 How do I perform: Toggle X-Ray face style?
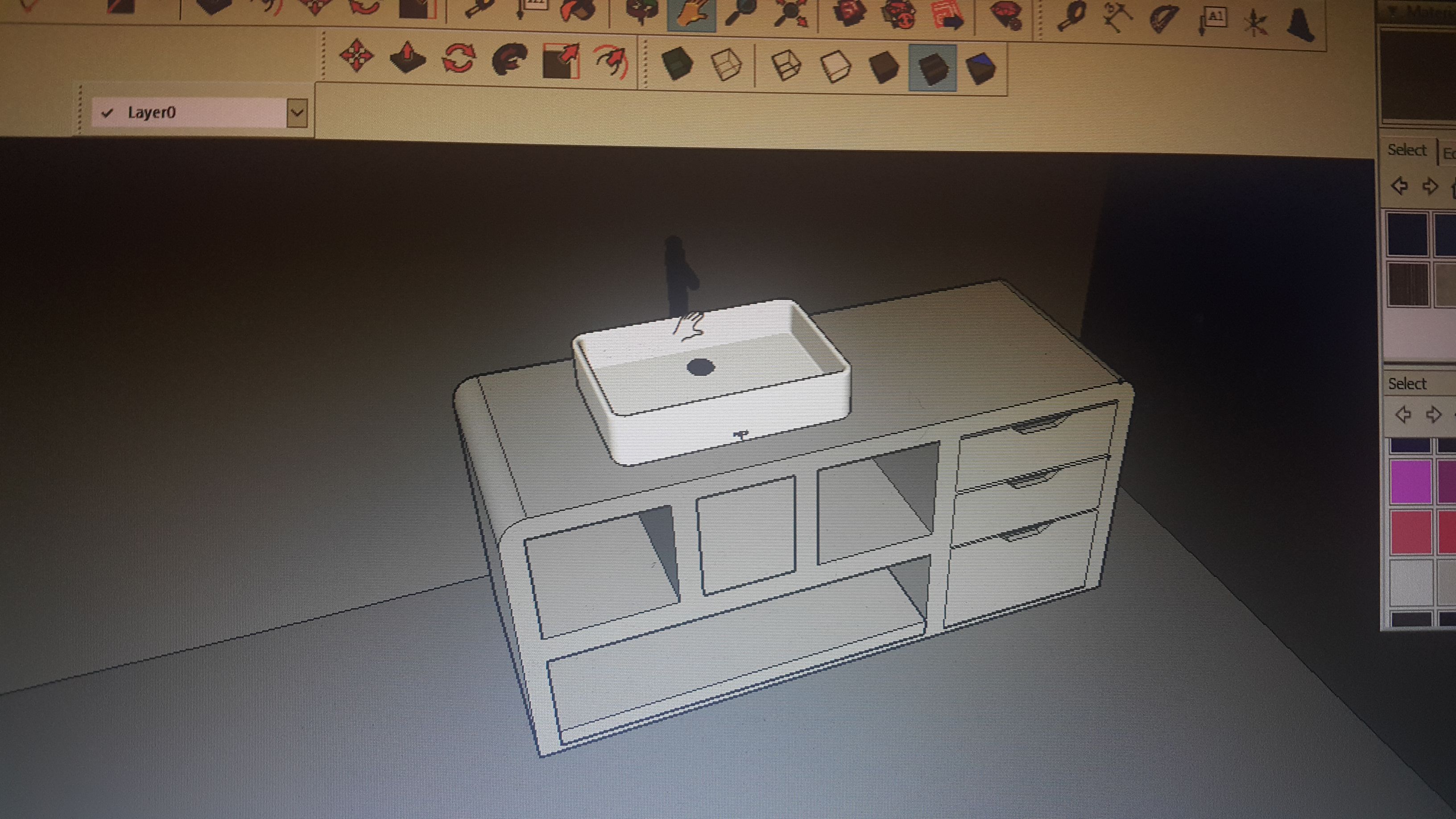point(677,64)
